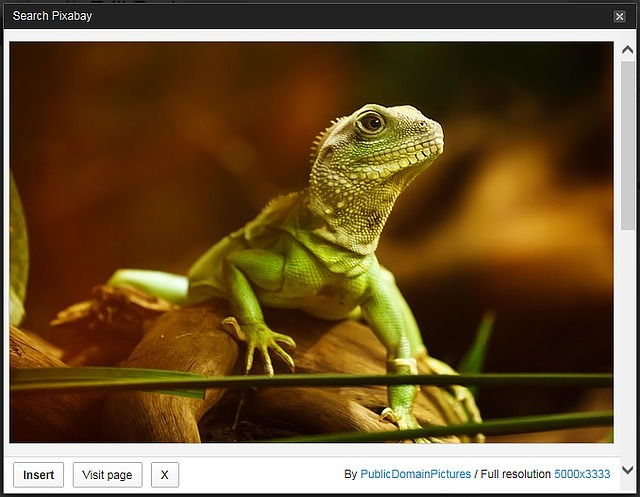Click the iguana preview image
Screen dimensions: 640x497
pyautogui.click(x=311, y=242)
